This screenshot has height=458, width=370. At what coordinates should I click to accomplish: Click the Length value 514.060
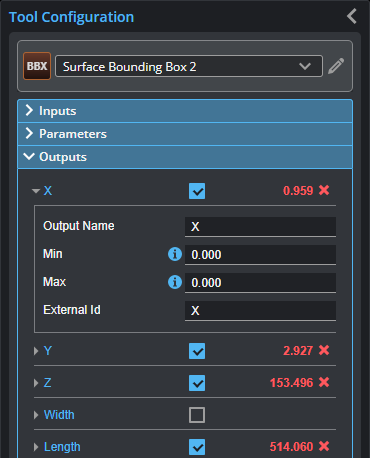pos(291,446)
